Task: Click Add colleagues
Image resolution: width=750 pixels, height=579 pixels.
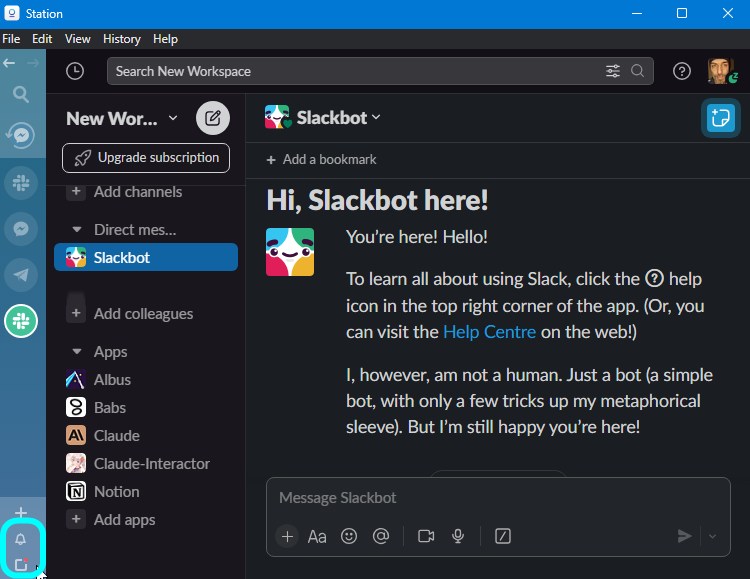Action: click(143, 314)
